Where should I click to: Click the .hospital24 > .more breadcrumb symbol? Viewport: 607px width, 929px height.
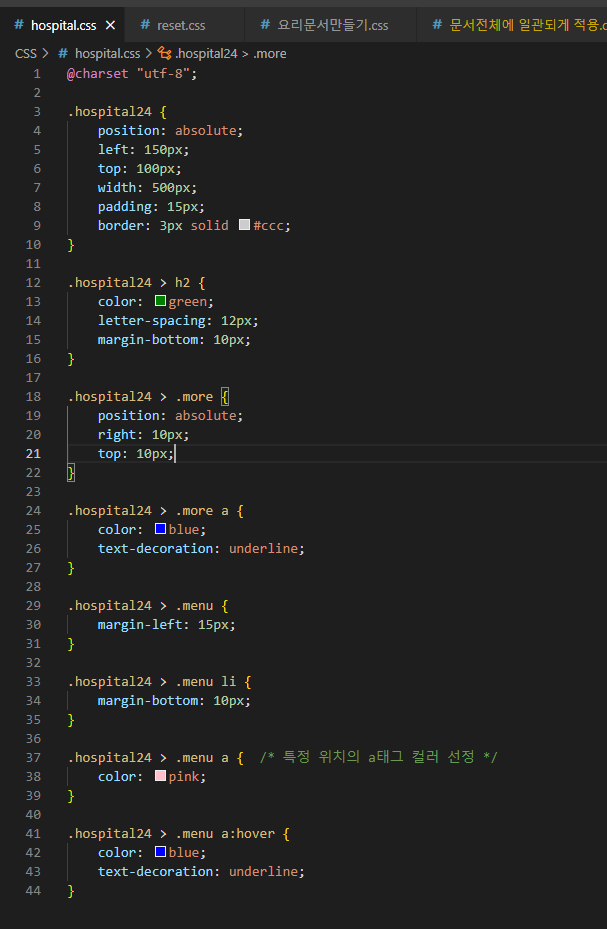pos(222,53)
